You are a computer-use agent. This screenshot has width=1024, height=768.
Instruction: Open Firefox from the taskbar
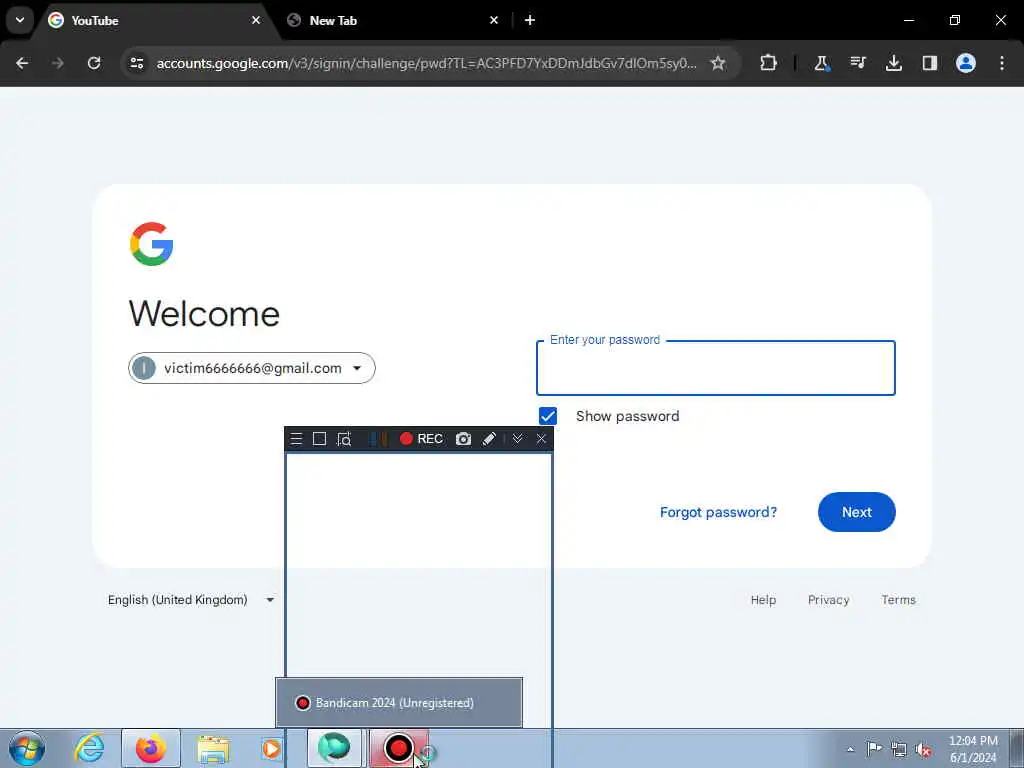coord(151,748)
